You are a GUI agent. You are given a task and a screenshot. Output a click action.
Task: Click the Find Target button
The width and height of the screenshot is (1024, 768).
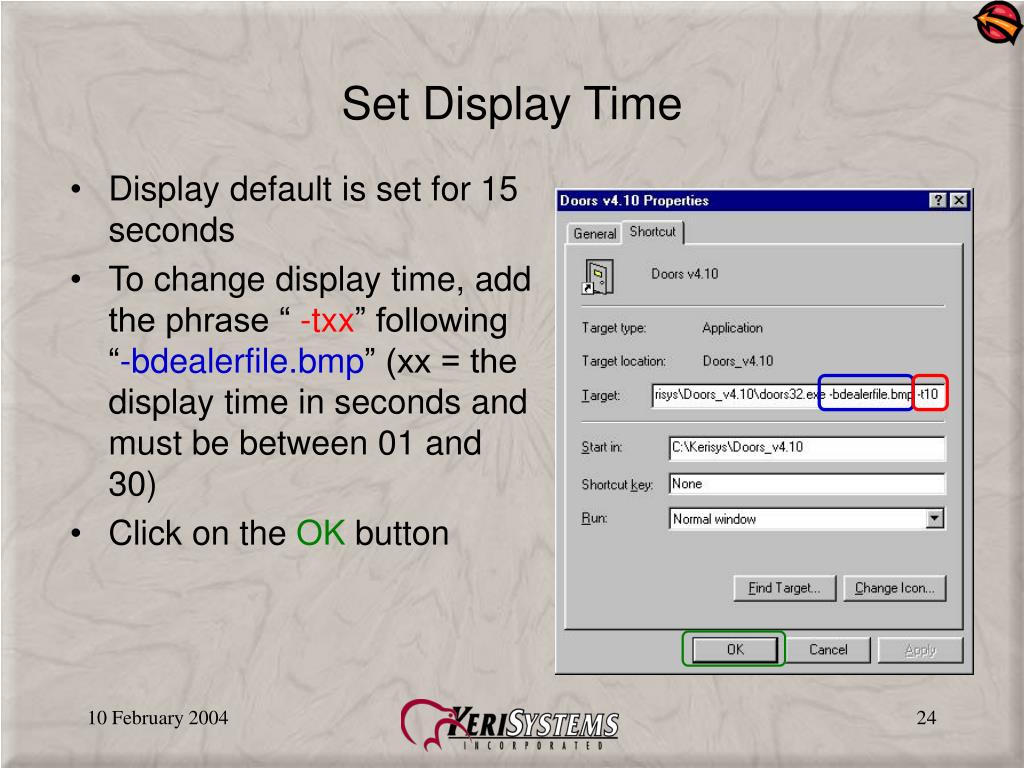tap(784, 588)
